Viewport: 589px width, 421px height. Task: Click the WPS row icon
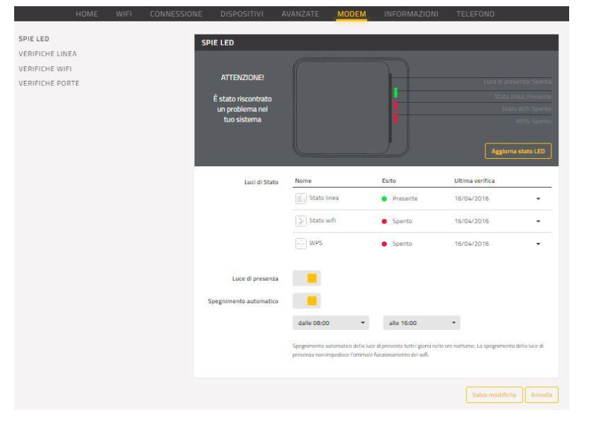click(x=301, y=243)
